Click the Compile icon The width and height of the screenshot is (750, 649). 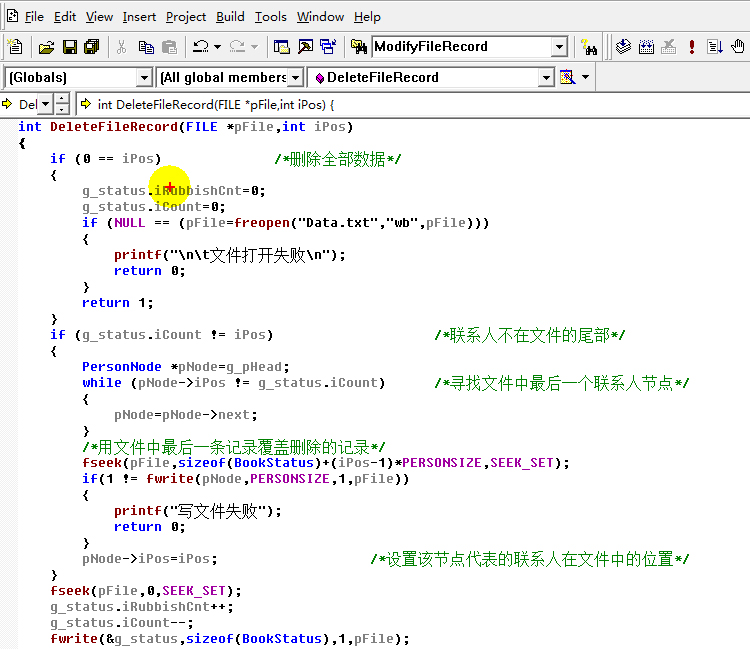[x=623, y=46]
